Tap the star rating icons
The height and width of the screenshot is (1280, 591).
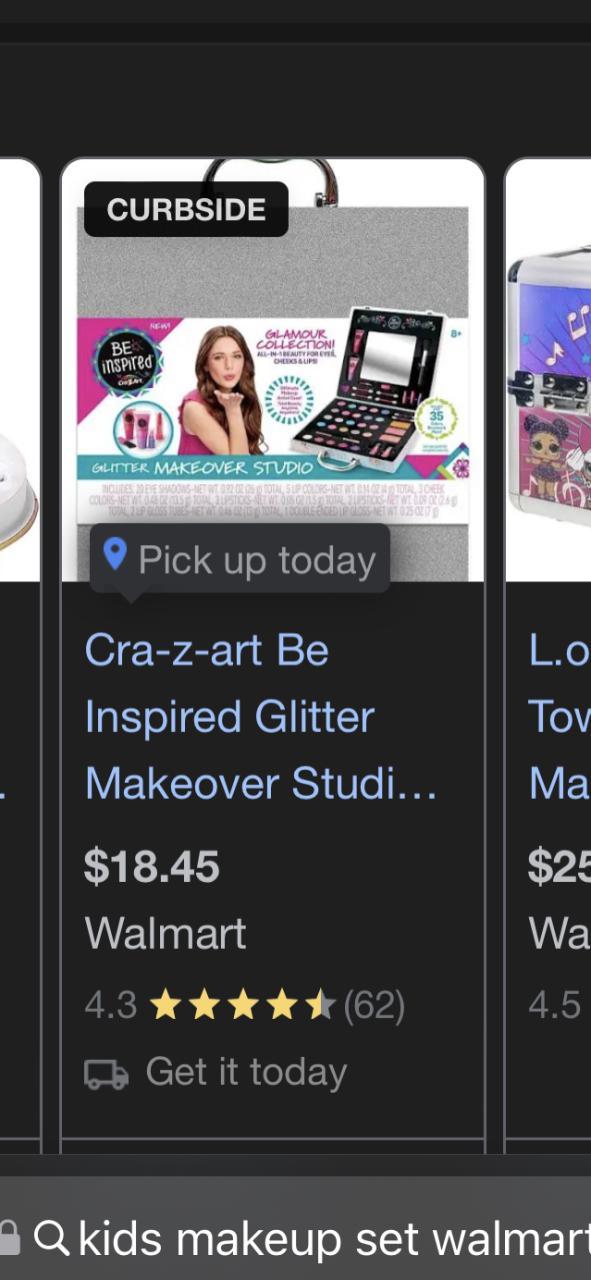click(x=241, y=1005)
